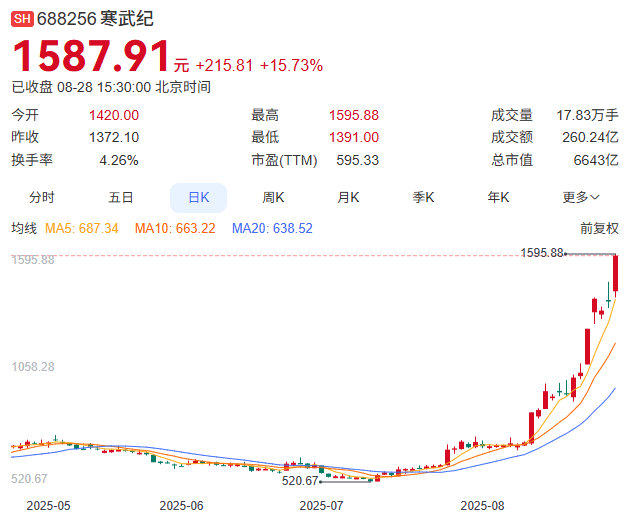Show the 季K quarterly chart tab
The width and height of the screenshot is (629, 523).
423,197
